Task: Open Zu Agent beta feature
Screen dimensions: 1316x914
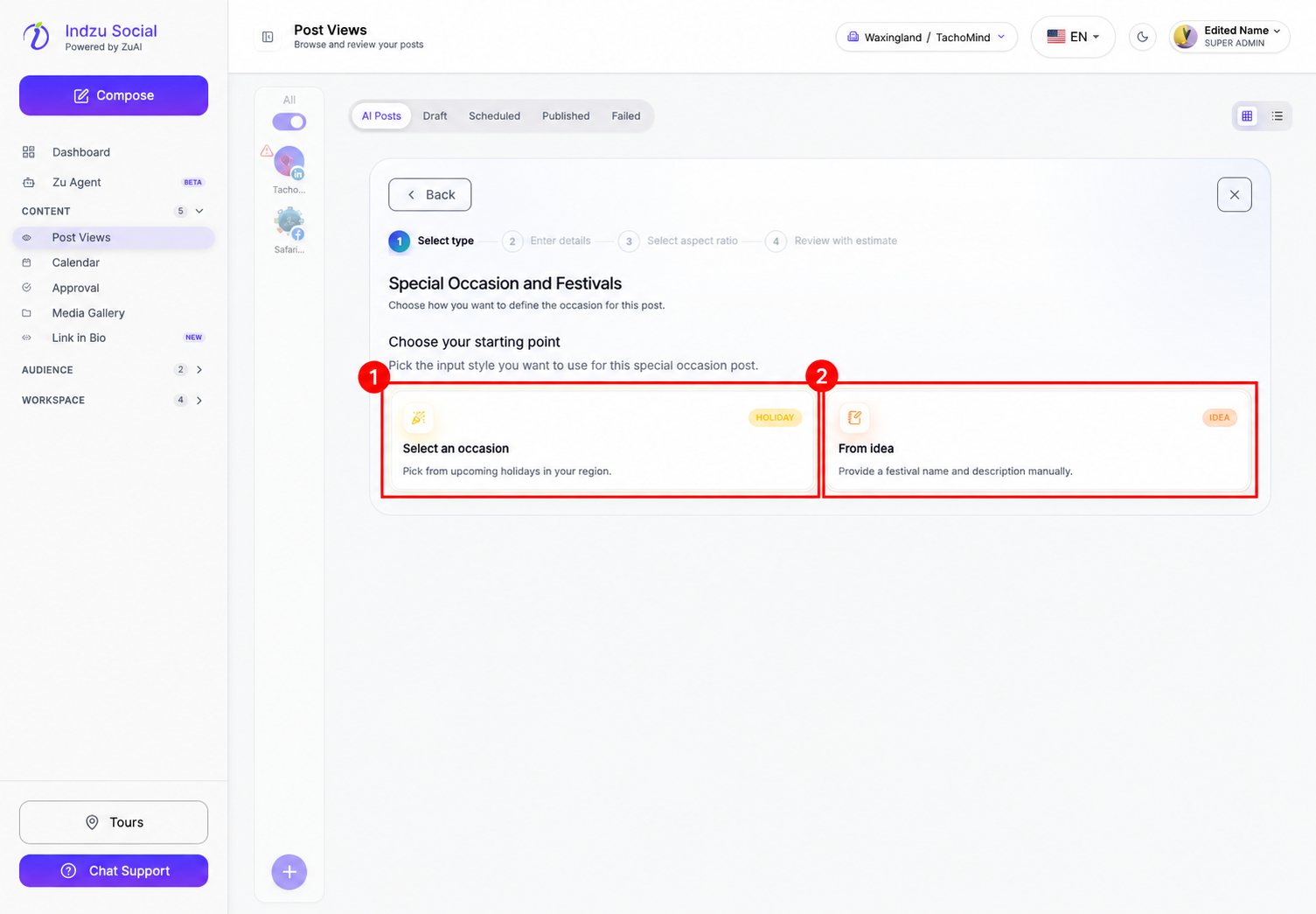Action: pyautogui.click(x=114, y=182)
